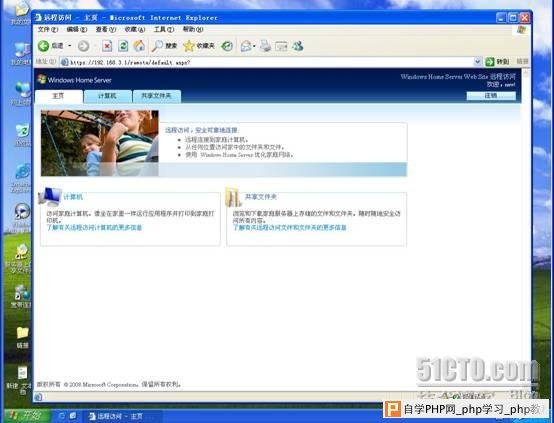This screenshot has height=423, width=554.
Task: Click the Edit toolbar icon beside printer
Action: 281,46
